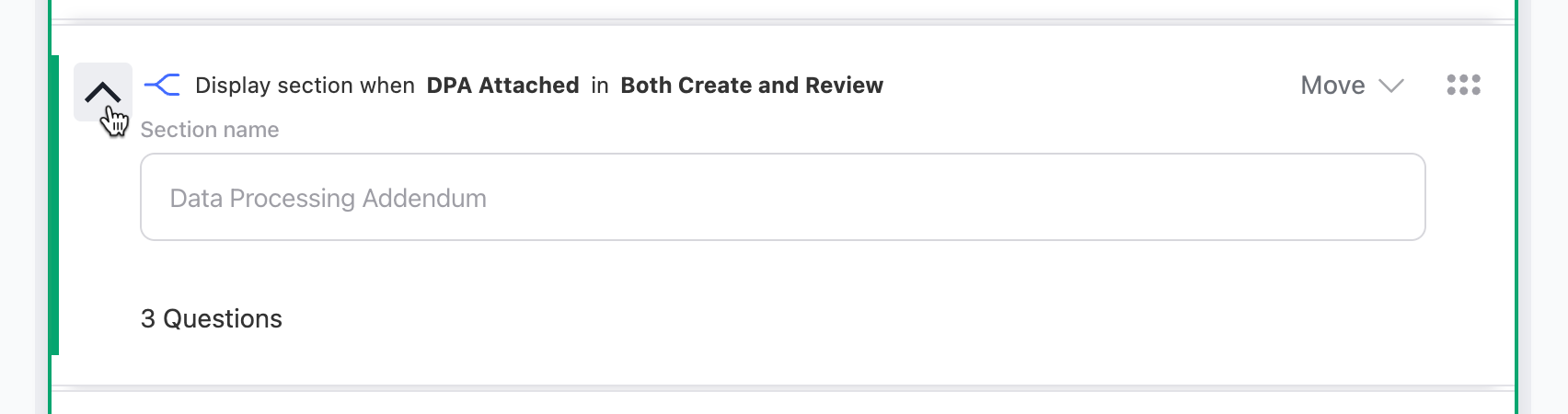The width and height of the screenshot is (1568, 414).
Task: Click the 3 Questions count label
Action: (x=212, y=318)
